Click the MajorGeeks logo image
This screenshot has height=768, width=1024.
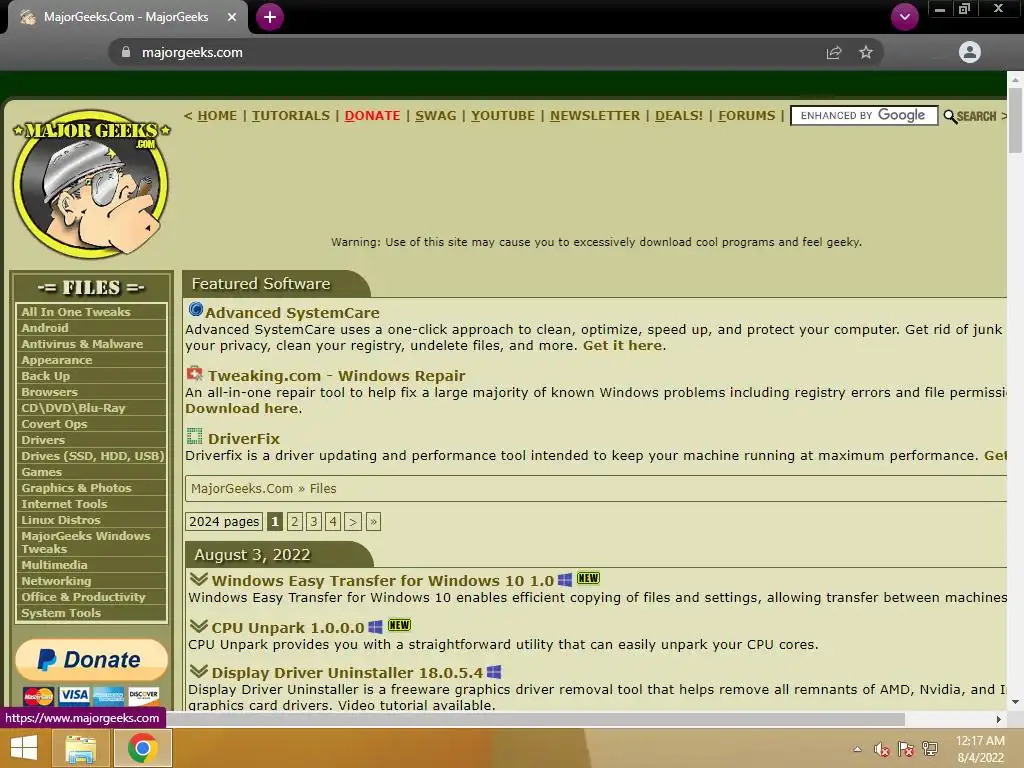[x=91, y=184]
